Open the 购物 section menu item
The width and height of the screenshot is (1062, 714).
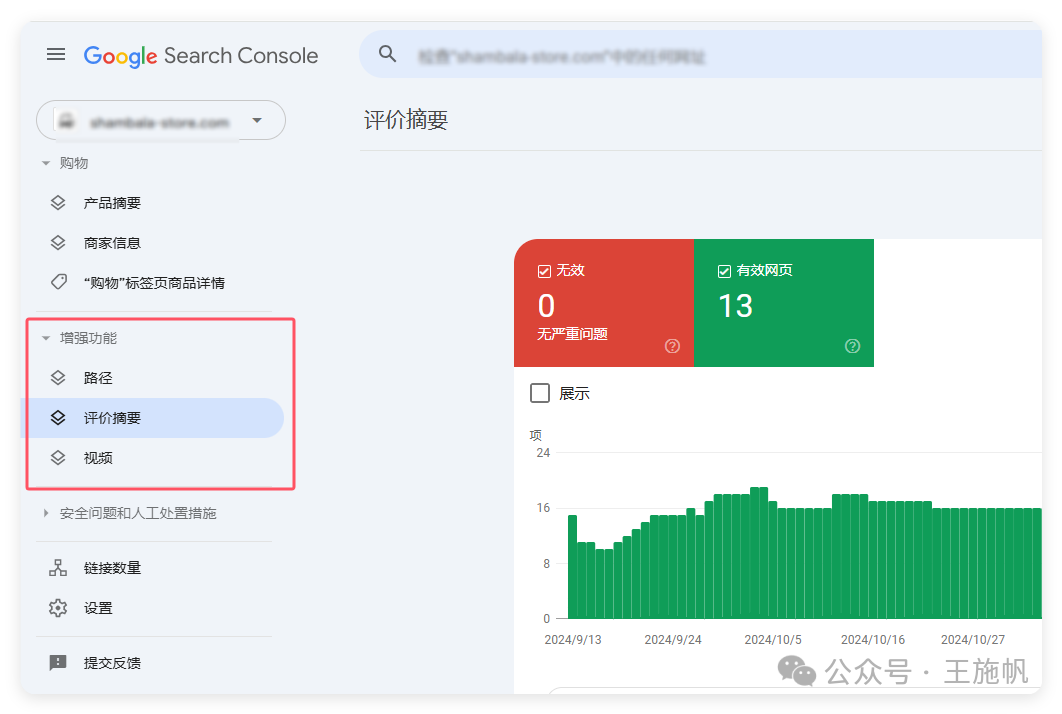[72, 163]
